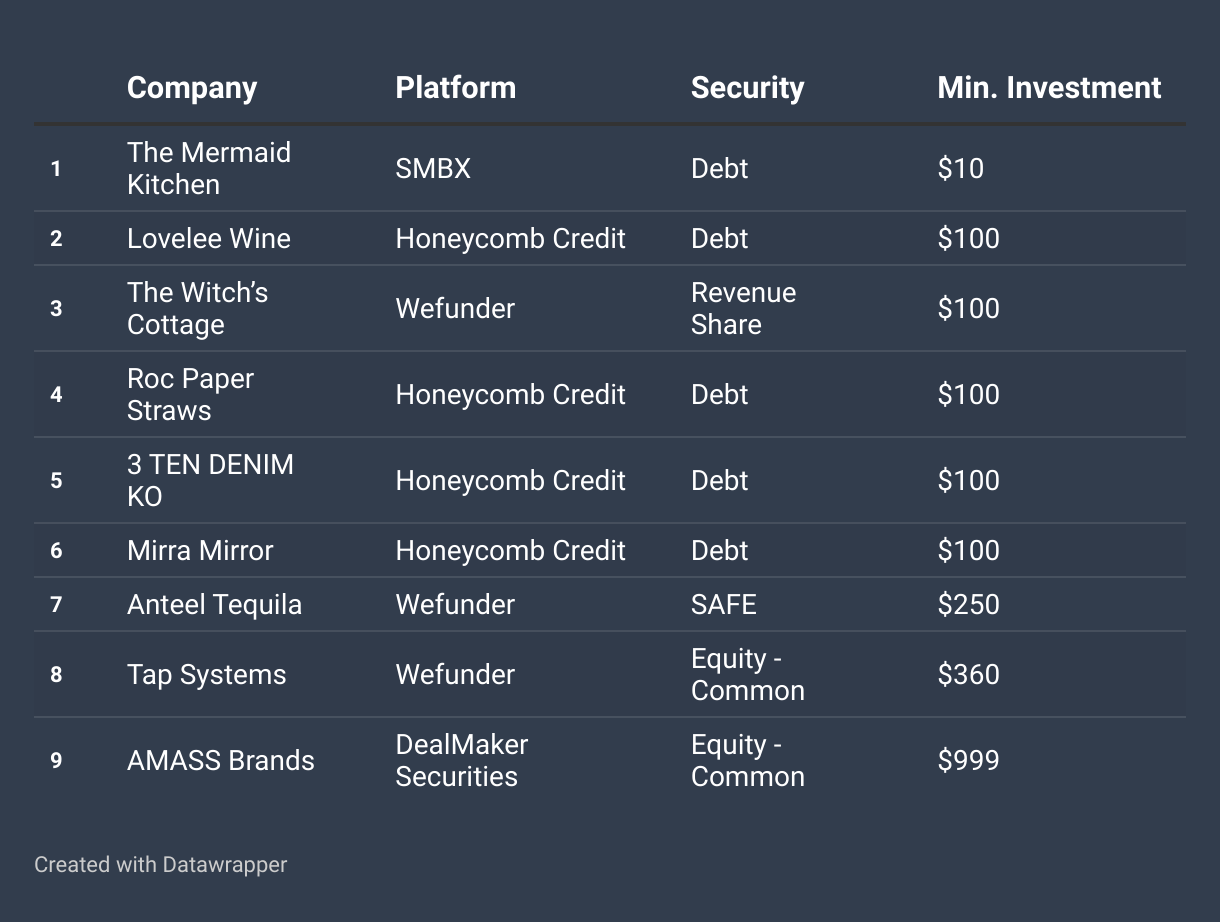The width and height of the screenshot is (1220, 922).
Task: Click the 3 TEN DENIM KO cell
Action: (211, 480)
